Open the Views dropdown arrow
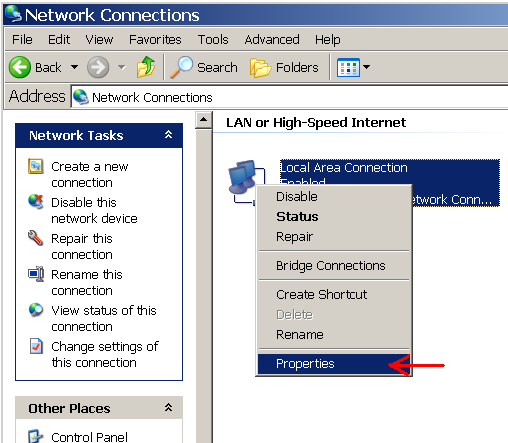 pyautogui.click(x=366, y=67)
